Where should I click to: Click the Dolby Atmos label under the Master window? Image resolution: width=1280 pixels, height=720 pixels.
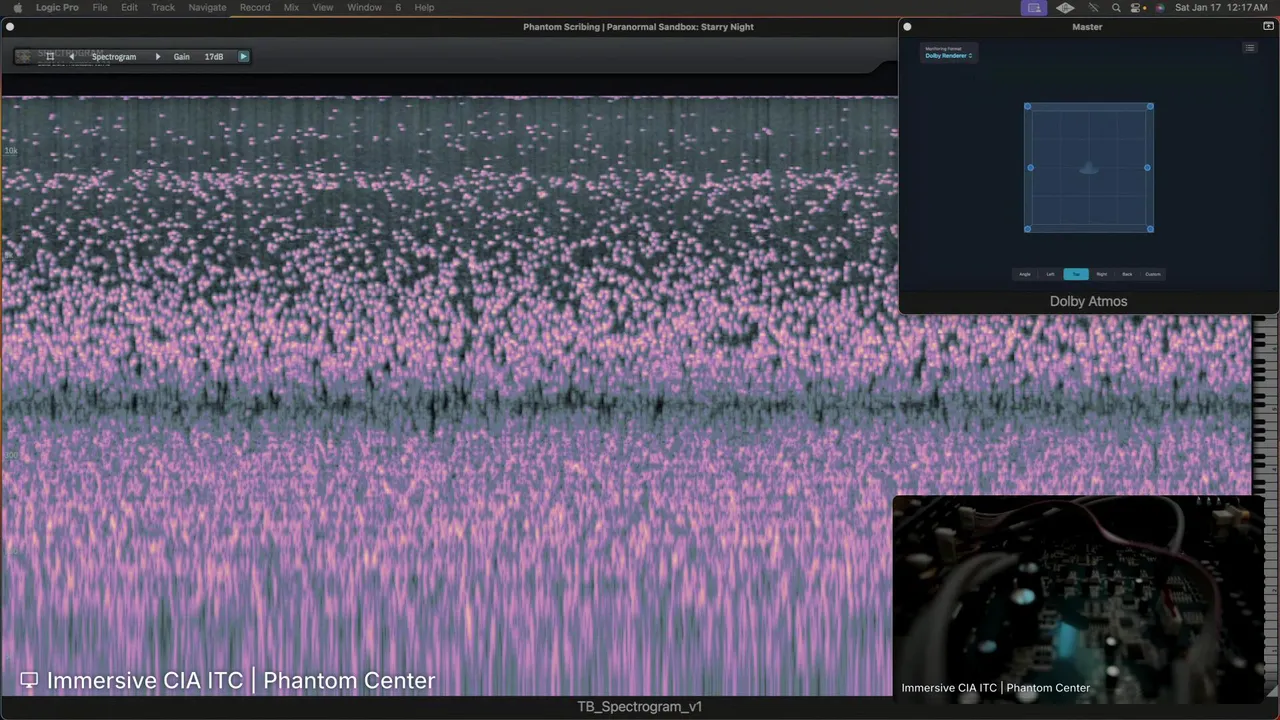(x=1088, y=301)
